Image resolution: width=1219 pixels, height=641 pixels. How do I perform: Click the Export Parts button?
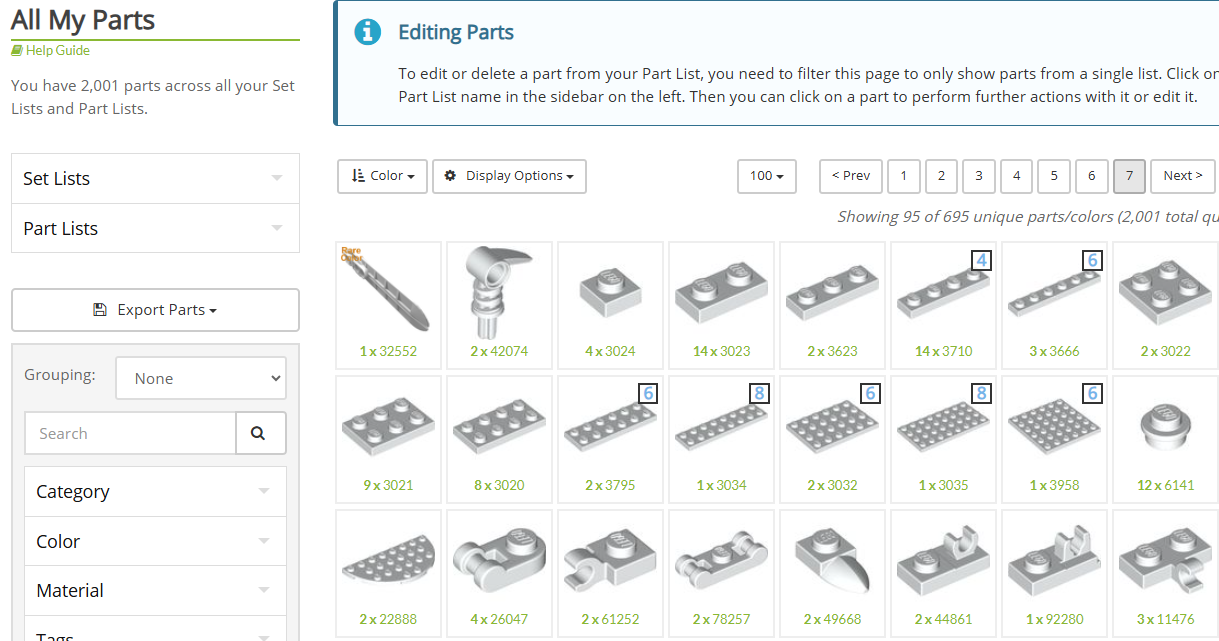pos(155,310)
